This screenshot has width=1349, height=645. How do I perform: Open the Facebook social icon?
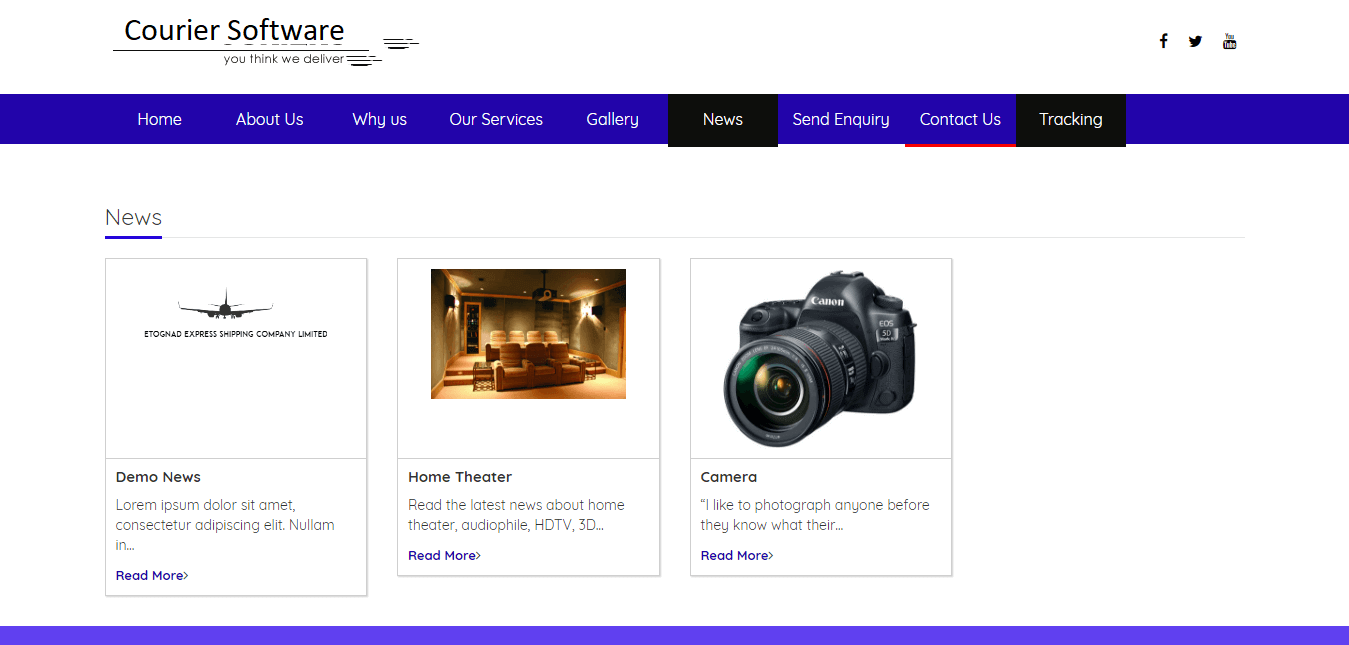click(x=1163, y=41)
